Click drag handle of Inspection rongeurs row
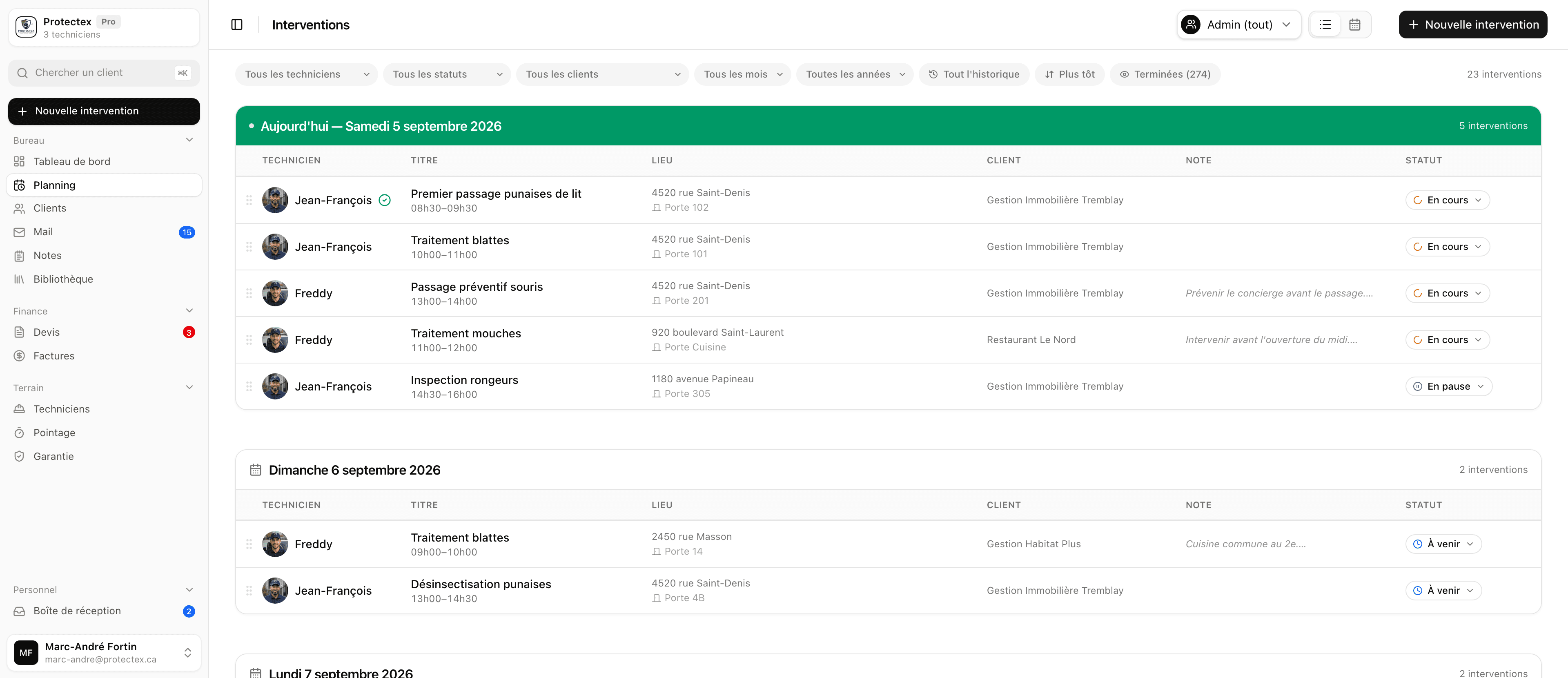Viewport: 1568px width, 678px height. tap(249, 386)
